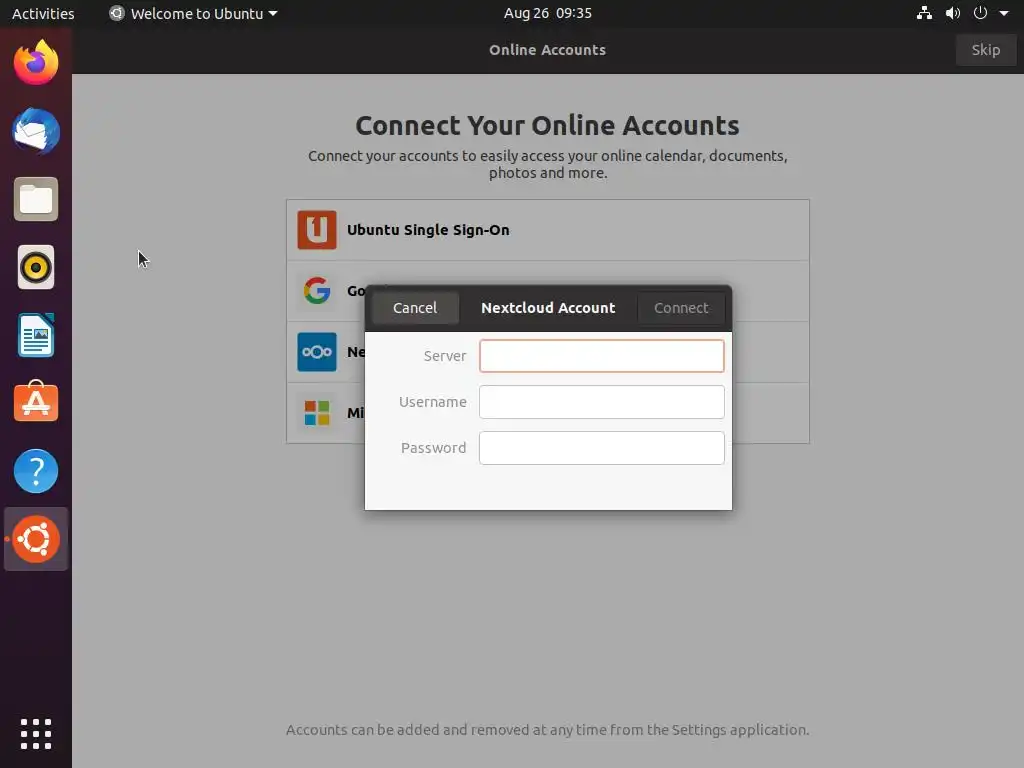Launch Rhythmbox music player
This screenshot has height=768, width=1024.
coord(36,267)
